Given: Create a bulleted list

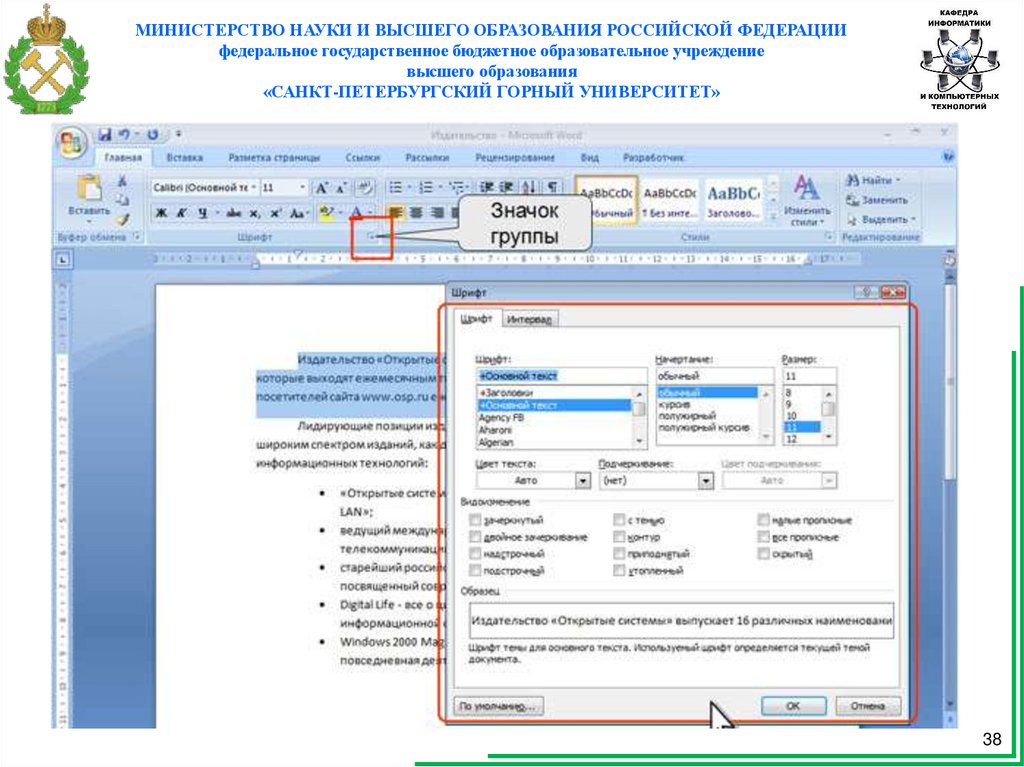Looking at the screenshot, I should [395, 188].
